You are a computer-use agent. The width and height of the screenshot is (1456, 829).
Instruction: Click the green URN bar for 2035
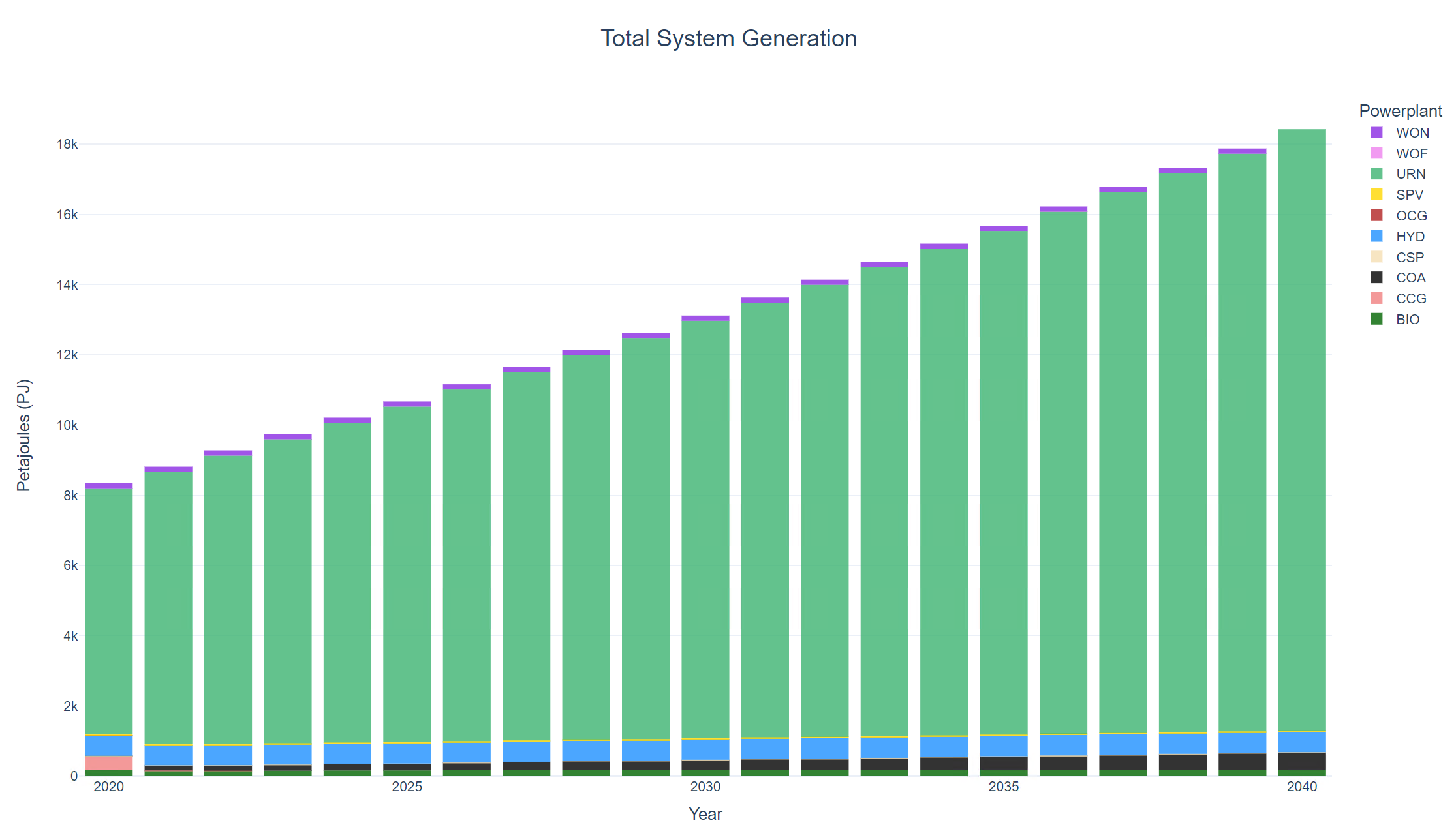point(1003,483)
